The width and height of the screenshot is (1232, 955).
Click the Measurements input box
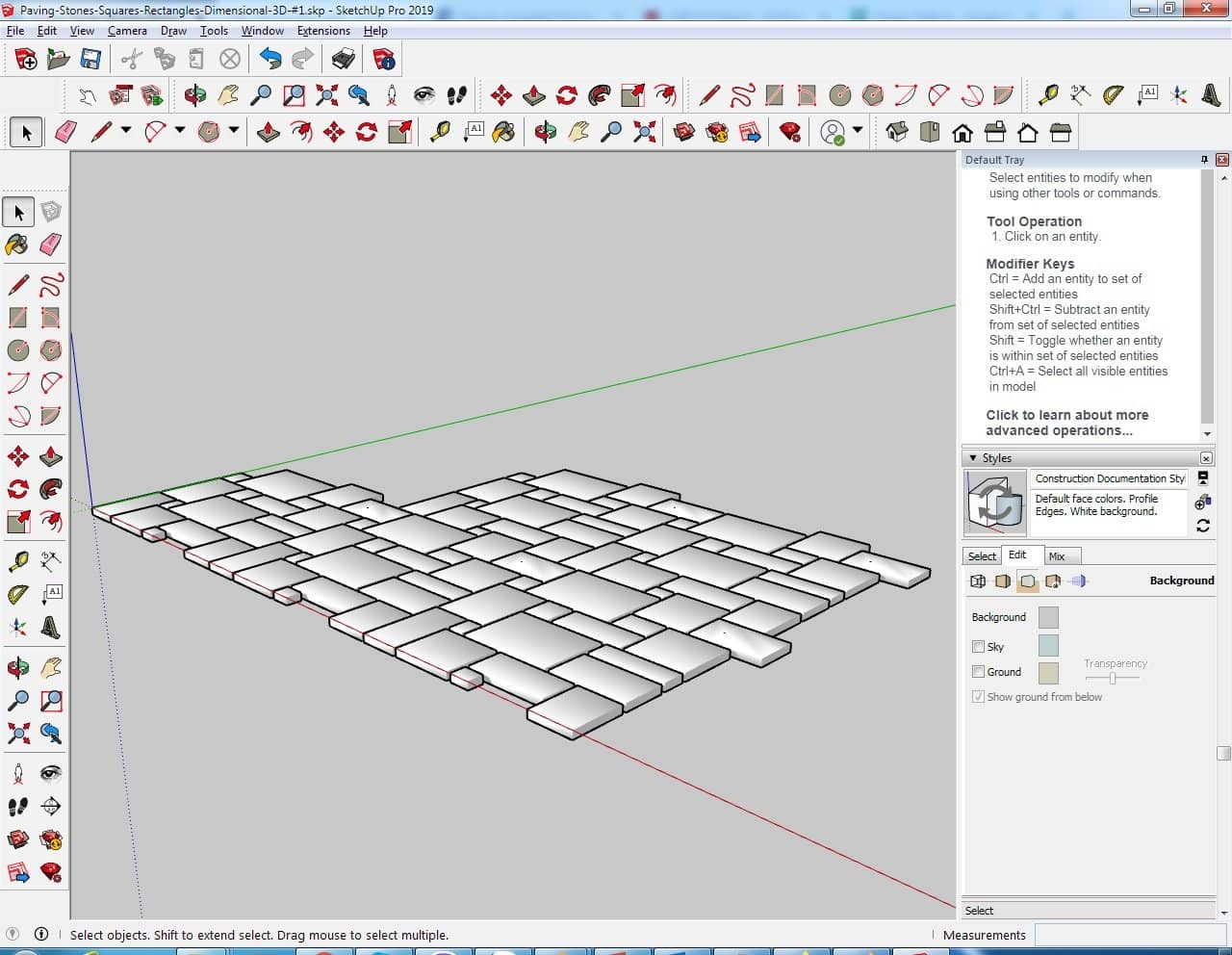click(1130, 935)
